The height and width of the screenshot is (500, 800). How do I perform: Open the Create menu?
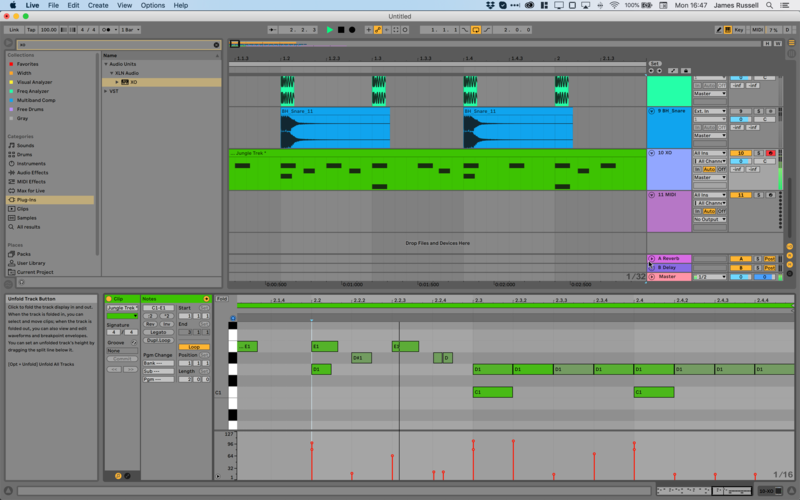(x=98, y=5)
